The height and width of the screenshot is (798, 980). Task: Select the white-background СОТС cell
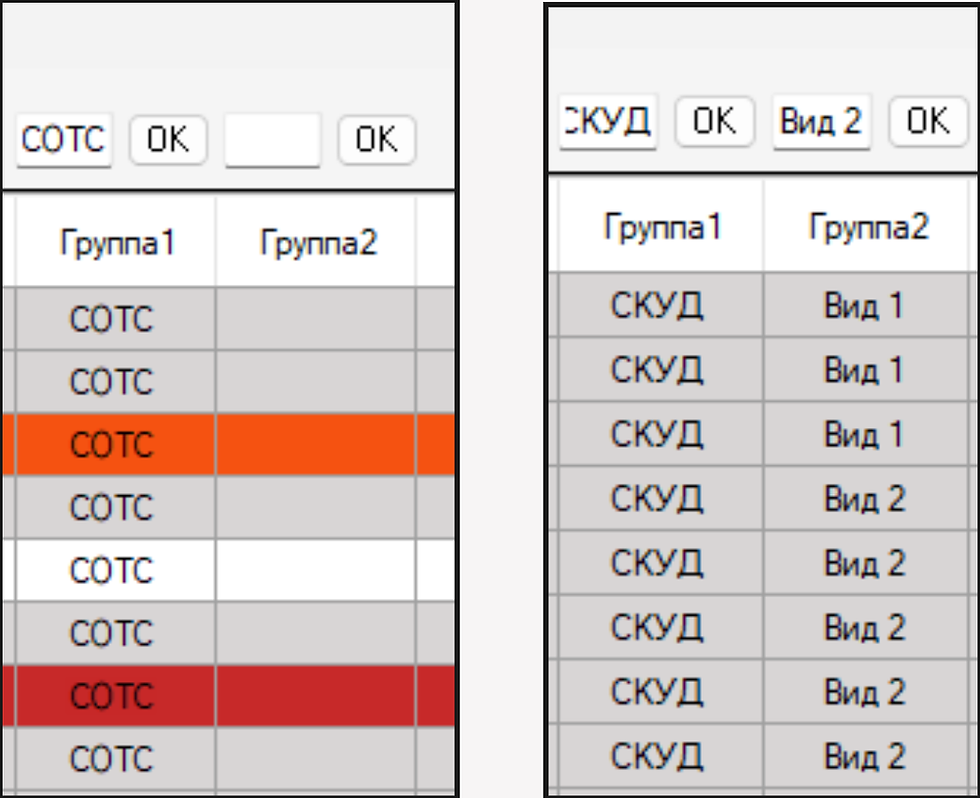112,571
